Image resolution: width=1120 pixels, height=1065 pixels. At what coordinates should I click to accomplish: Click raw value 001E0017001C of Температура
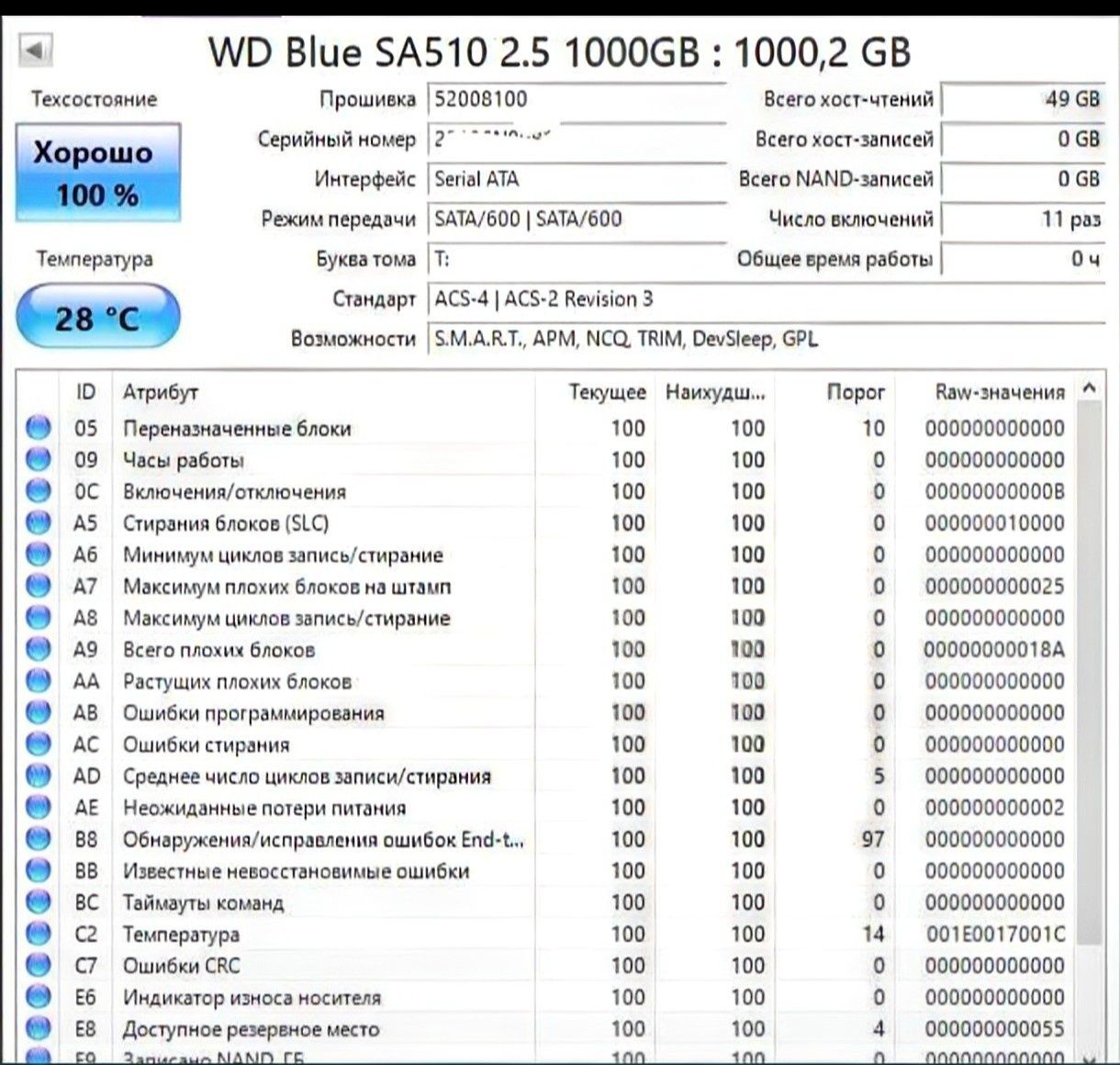click(995, 935)
